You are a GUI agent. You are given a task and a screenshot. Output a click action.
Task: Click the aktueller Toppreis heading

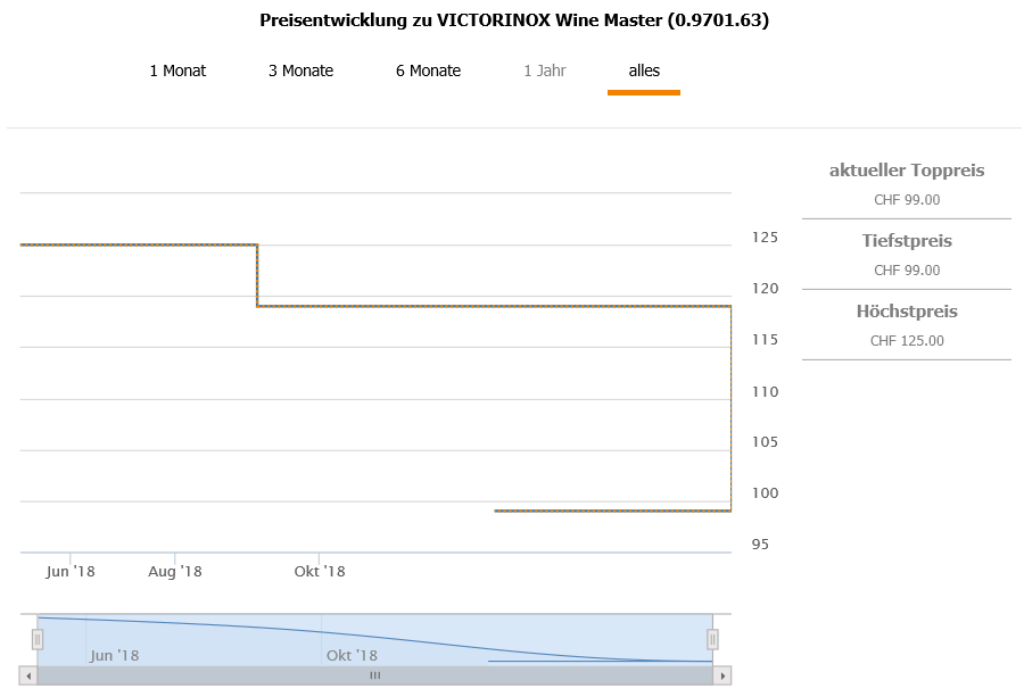(x=906, y=171)
